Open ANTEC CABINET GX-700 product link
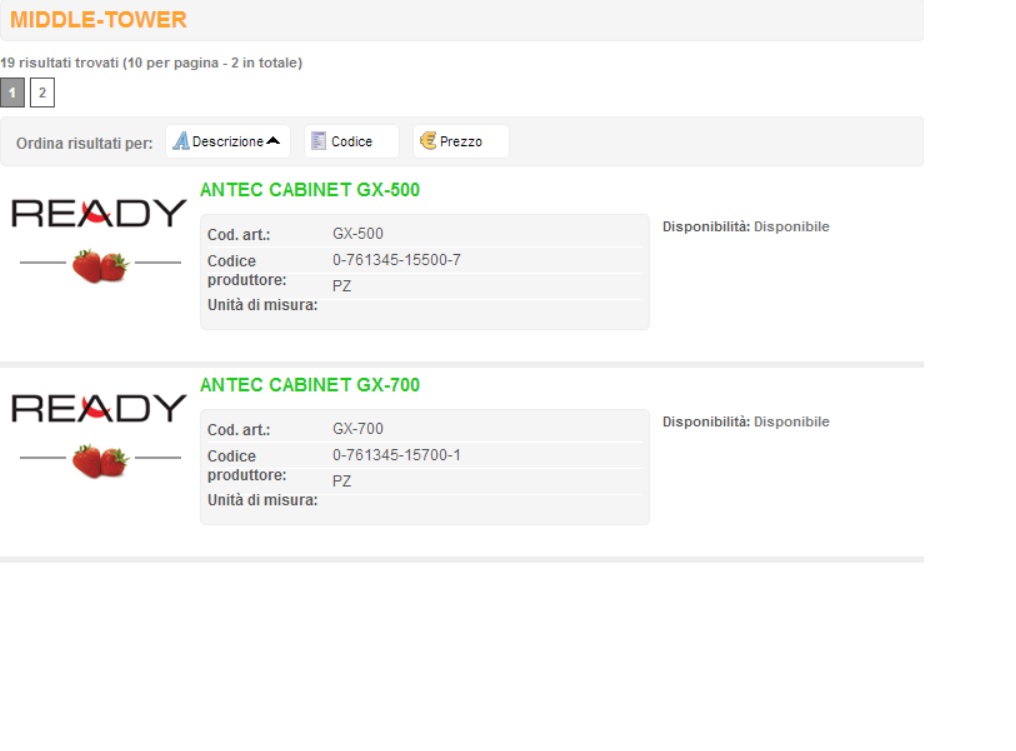Image resolution: width=1016 pixels, height=751 pixels. [x=310, y=385]
